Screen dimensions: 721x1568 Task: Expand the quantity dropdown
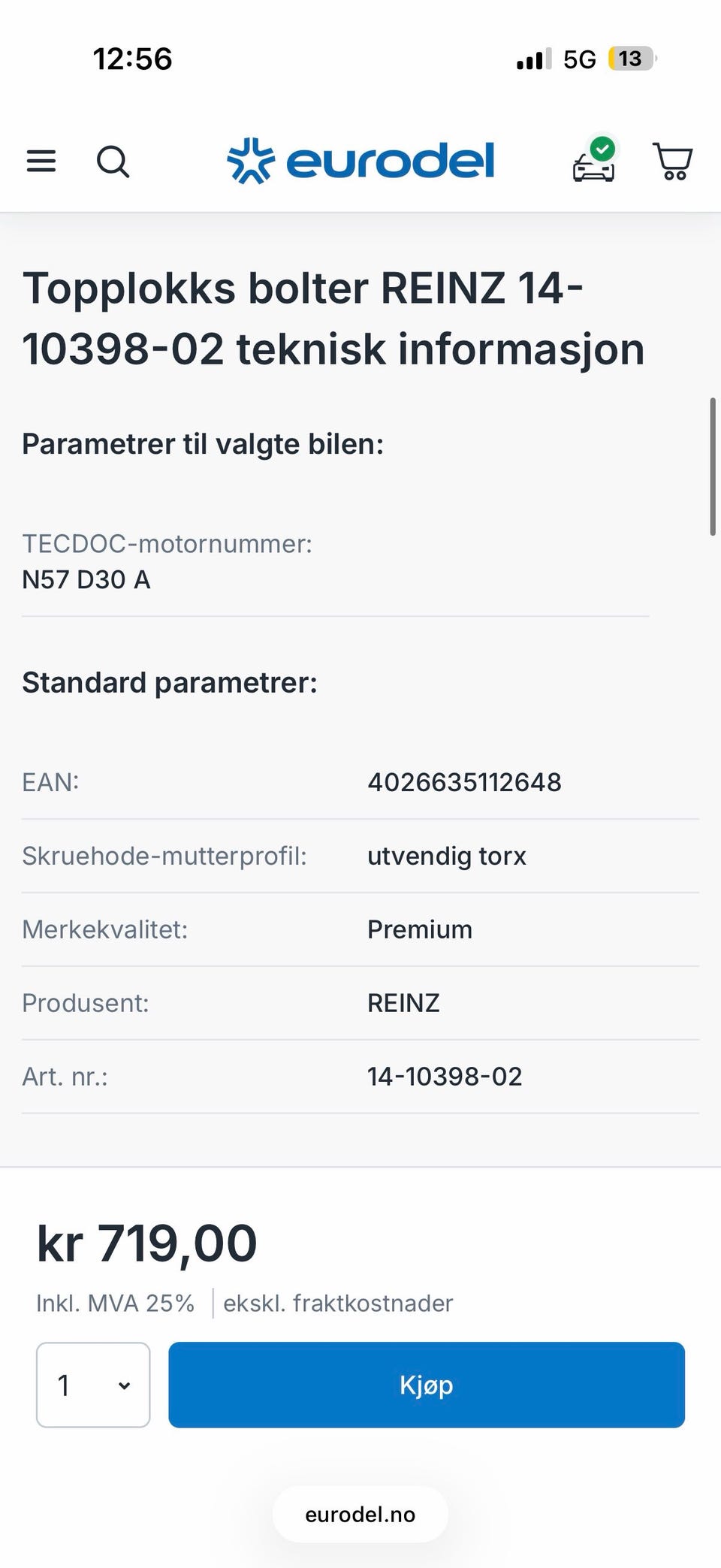pyautogui.click(x=93, y=1385)
